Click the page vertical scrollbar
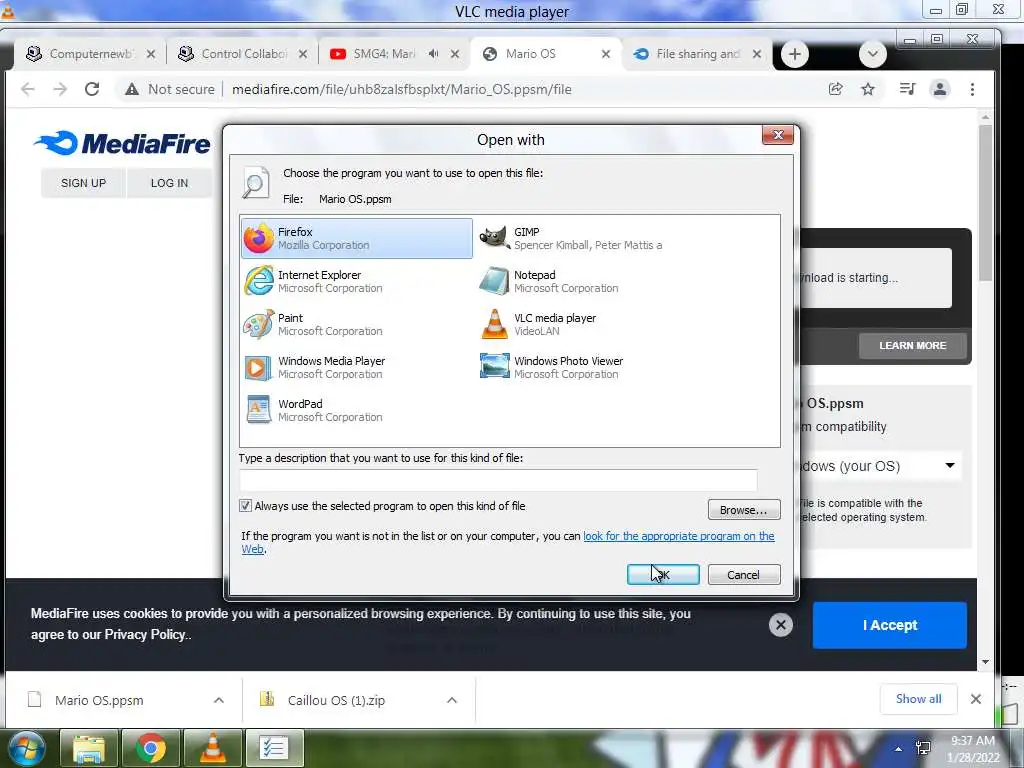The height and width of the screenshot is (768, 1024). click(985, 202)
